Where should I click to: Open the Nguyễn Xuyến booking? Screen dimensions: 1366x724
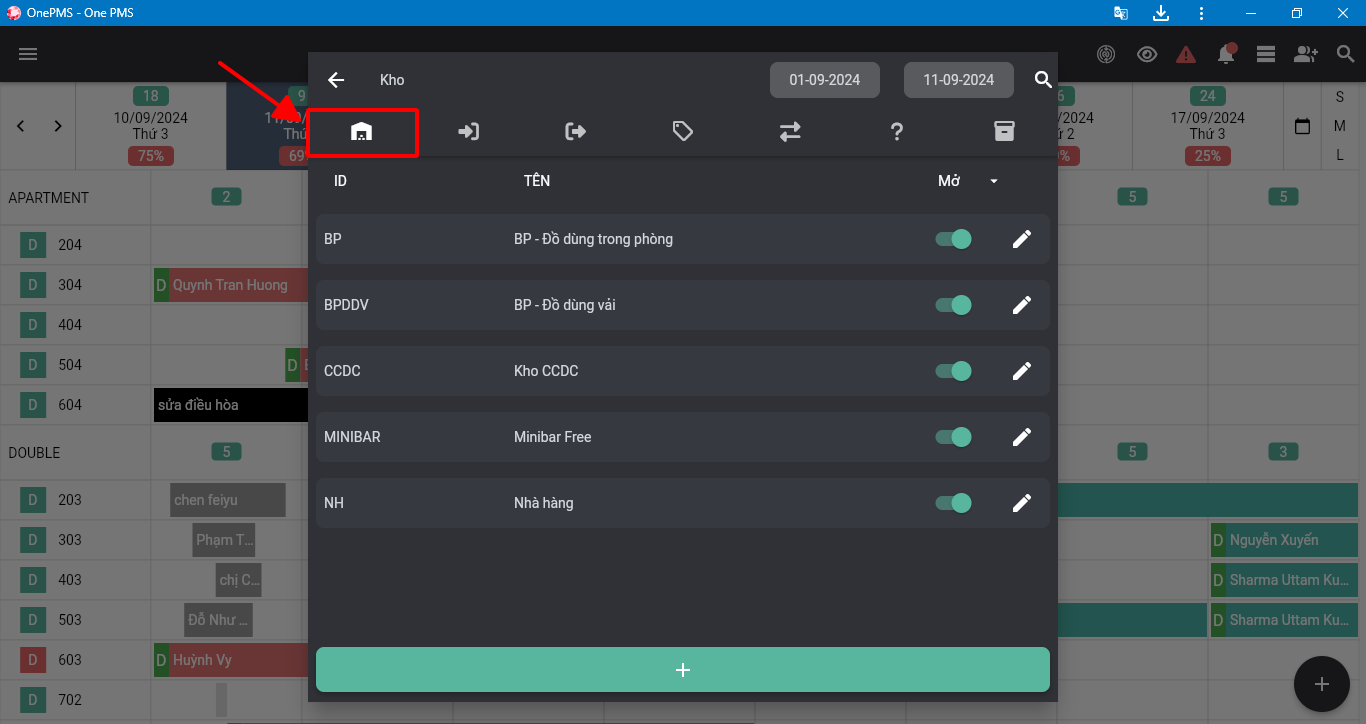click(x=1284, y=540)
